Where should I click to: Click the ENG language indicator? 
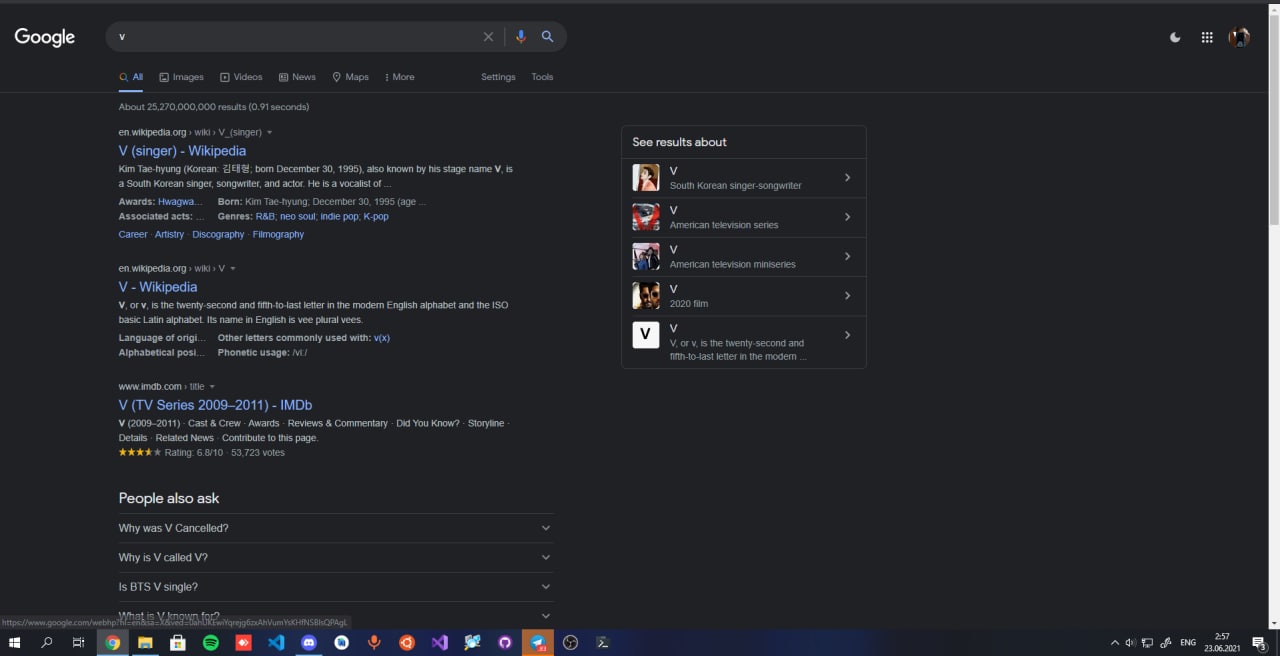[1188, 643]
